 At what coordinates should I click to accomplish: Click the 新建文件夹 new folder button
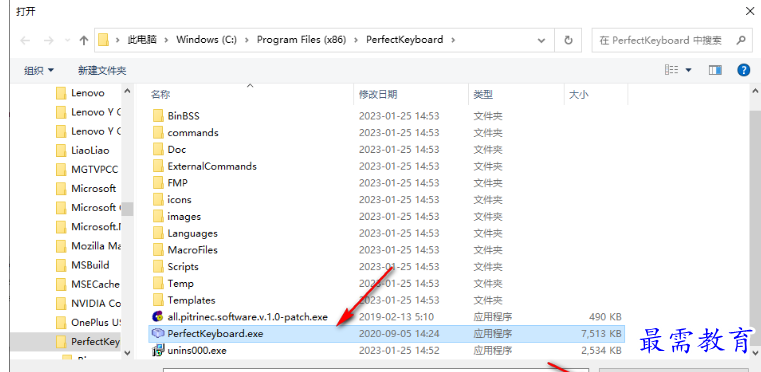coord(102,70)
